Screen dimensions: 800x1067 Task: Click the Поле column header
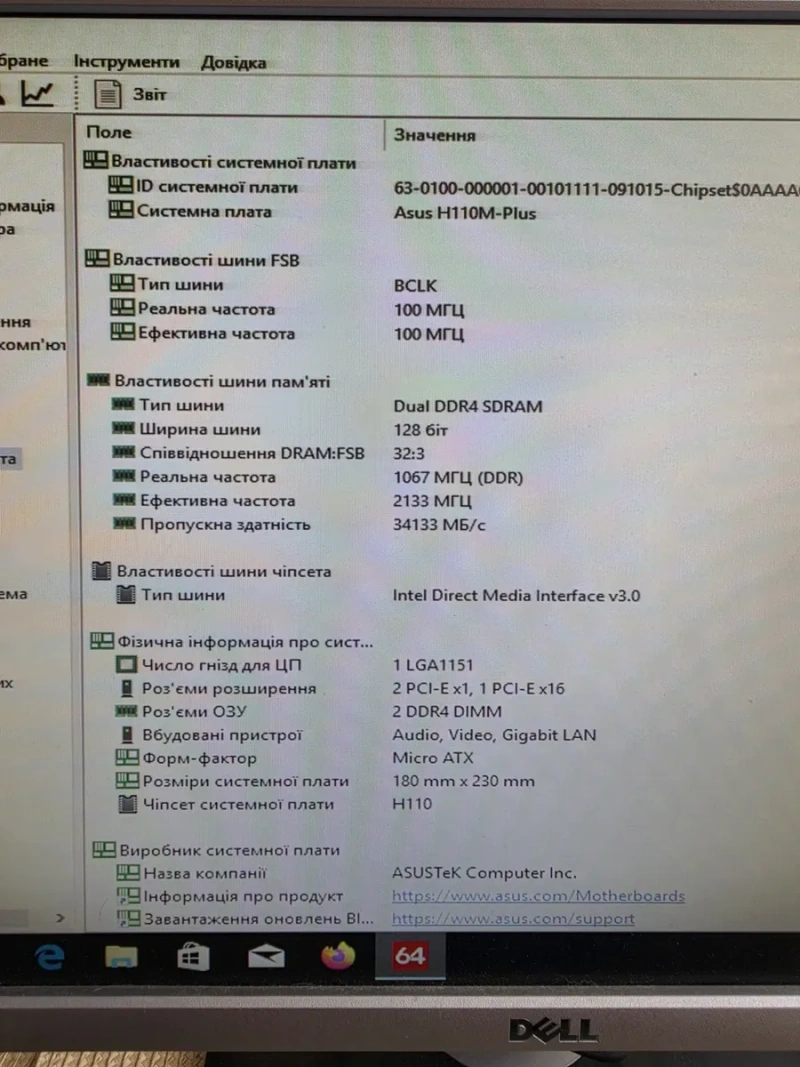[x=109, y=132]
